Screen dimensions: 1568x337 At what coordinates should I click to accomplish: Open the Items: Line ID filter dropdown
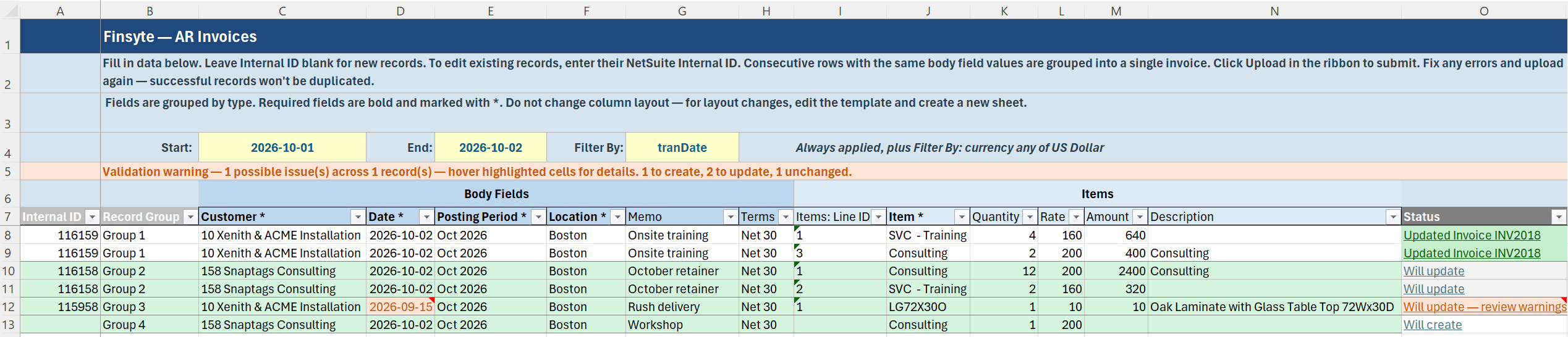(878, 217)
